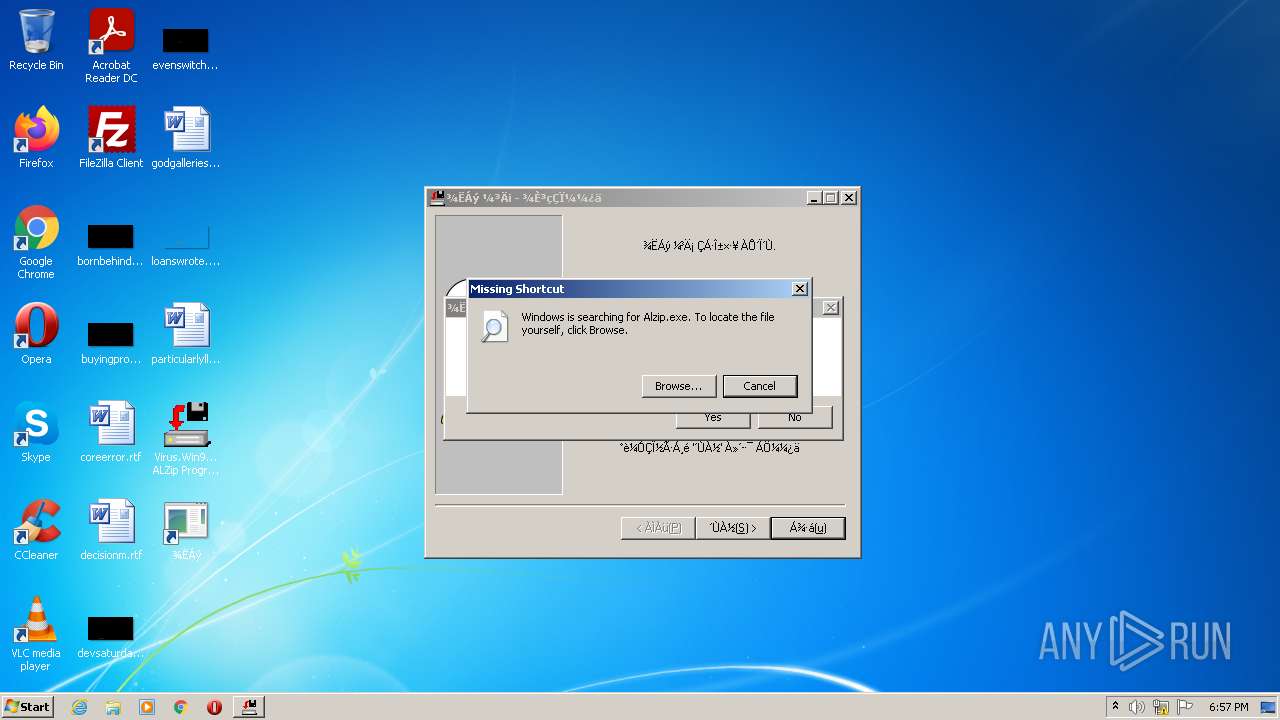Open Firefox desktop shortcut
The width and height of the screenshot is (1280, 720).
click(36, 138)
